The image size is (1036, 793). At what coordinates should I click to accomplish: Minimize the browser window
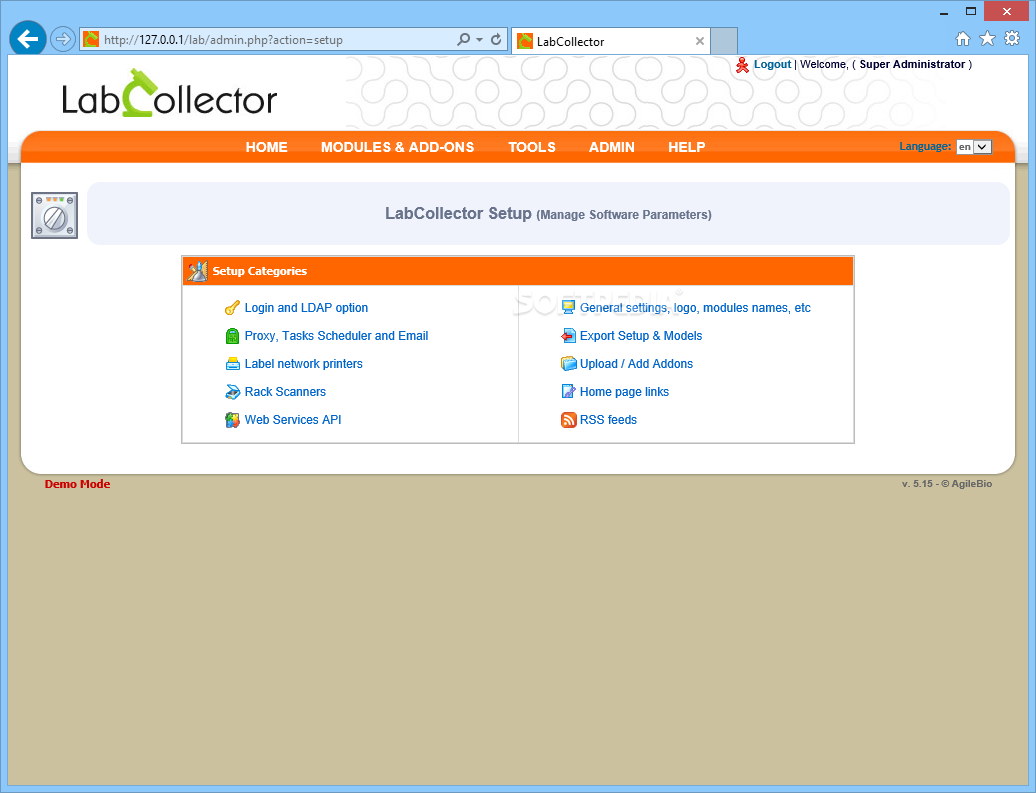(x=944, y=12)
